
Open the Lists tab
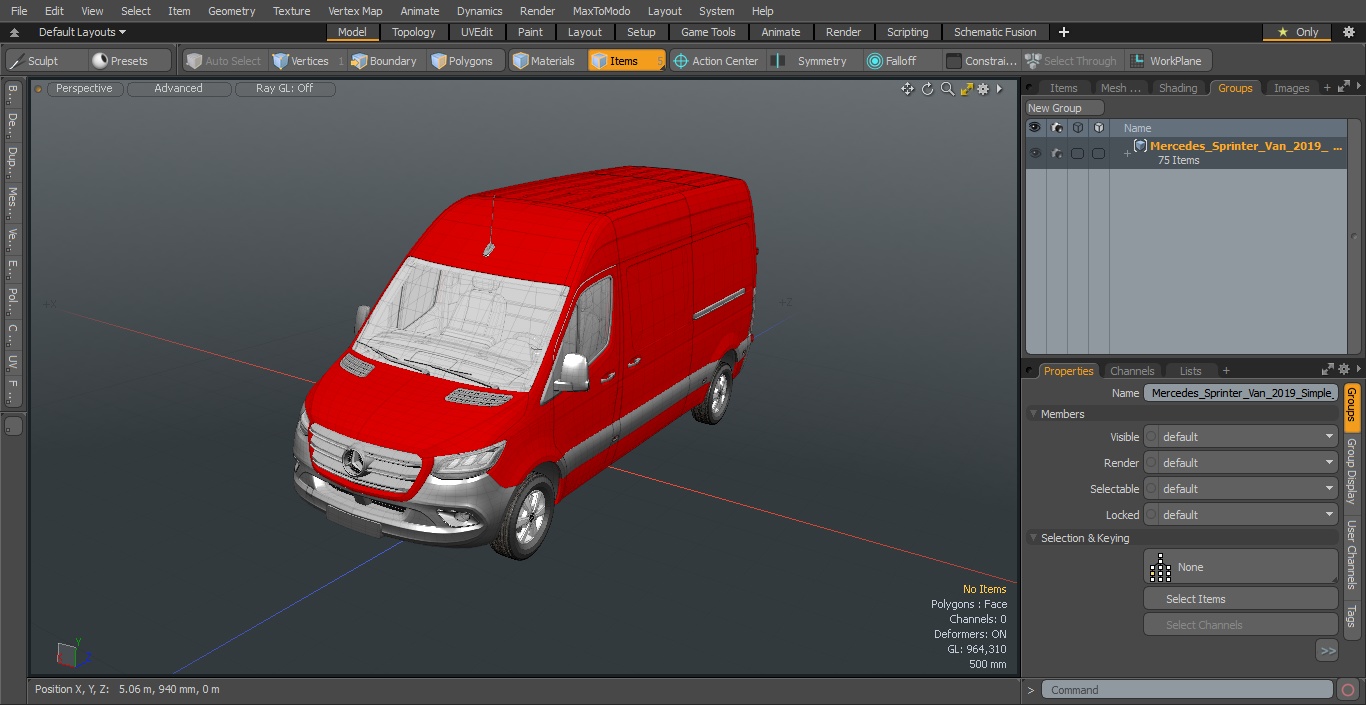coord(1190,371)
